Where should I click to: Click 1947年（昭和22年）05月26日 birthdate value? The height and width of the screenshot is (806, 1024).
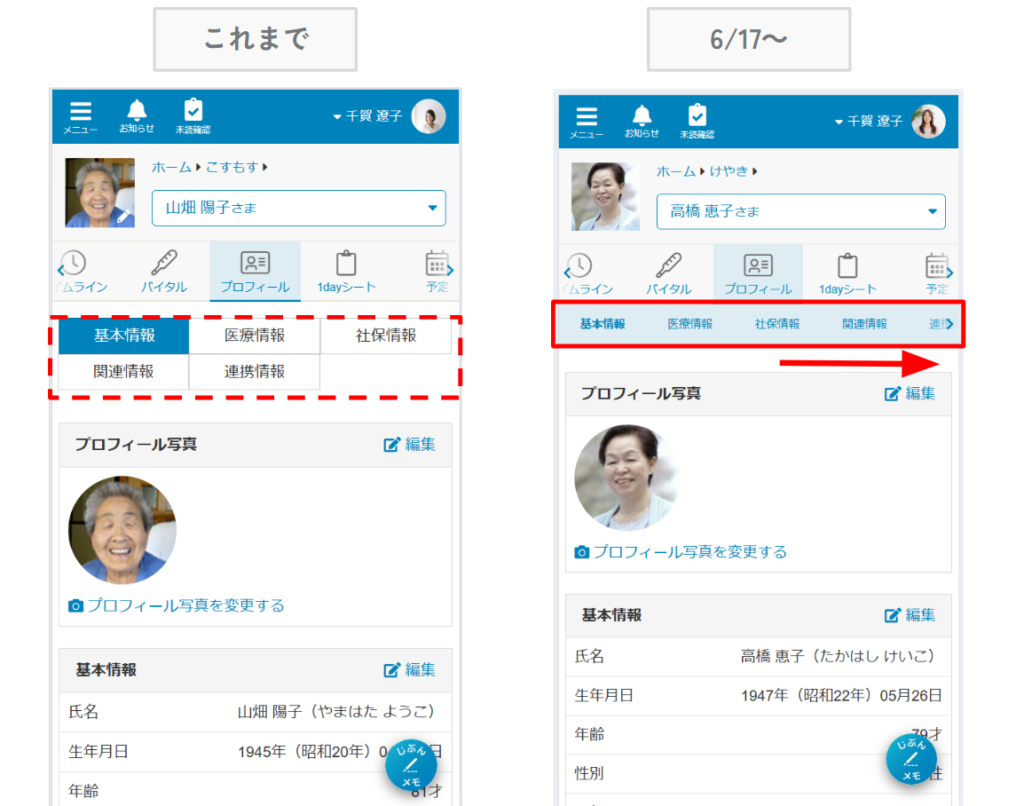coord(841,696)
